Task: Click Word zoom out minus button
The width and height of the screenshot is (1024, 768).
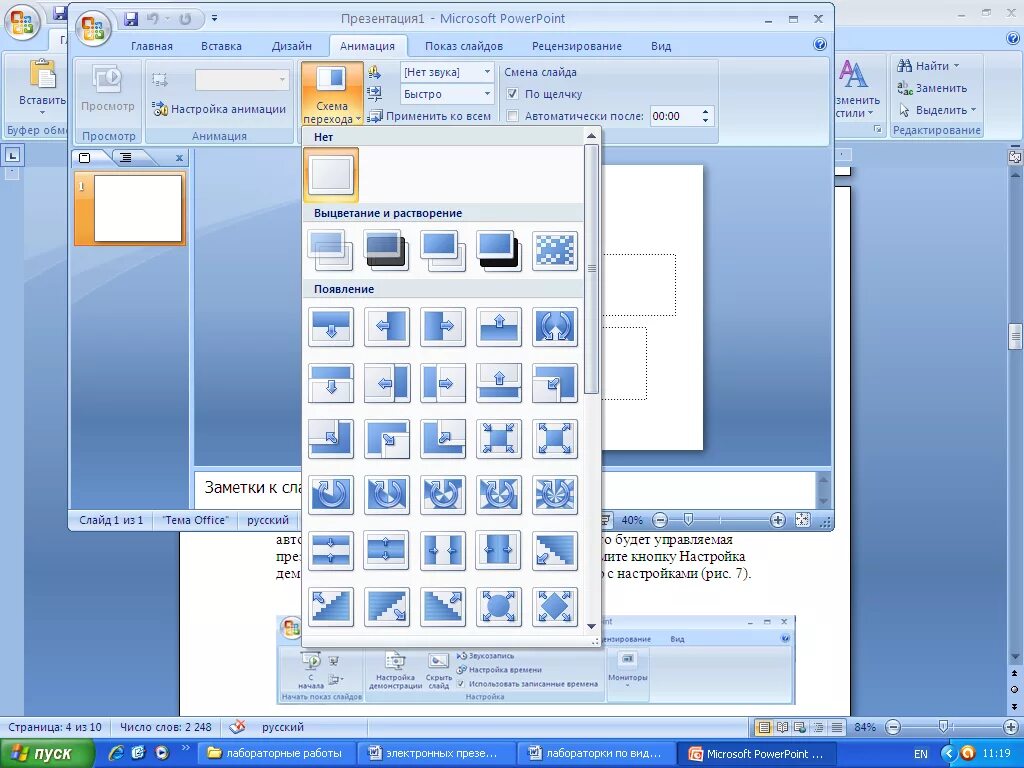Action: tap(893, 727)
